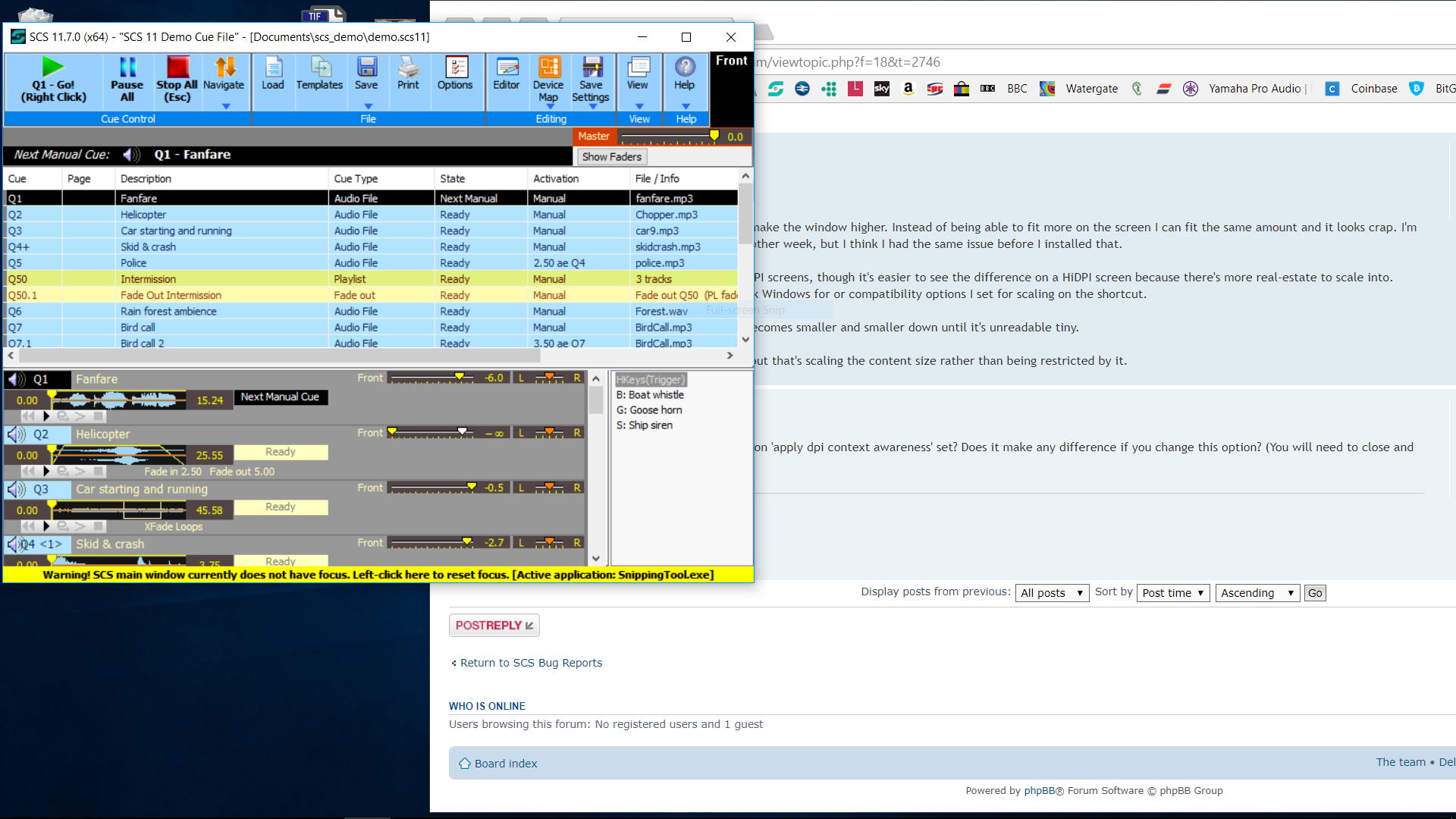Click the speaker icon for Q2 Helicopter

[x=16, y=435]
